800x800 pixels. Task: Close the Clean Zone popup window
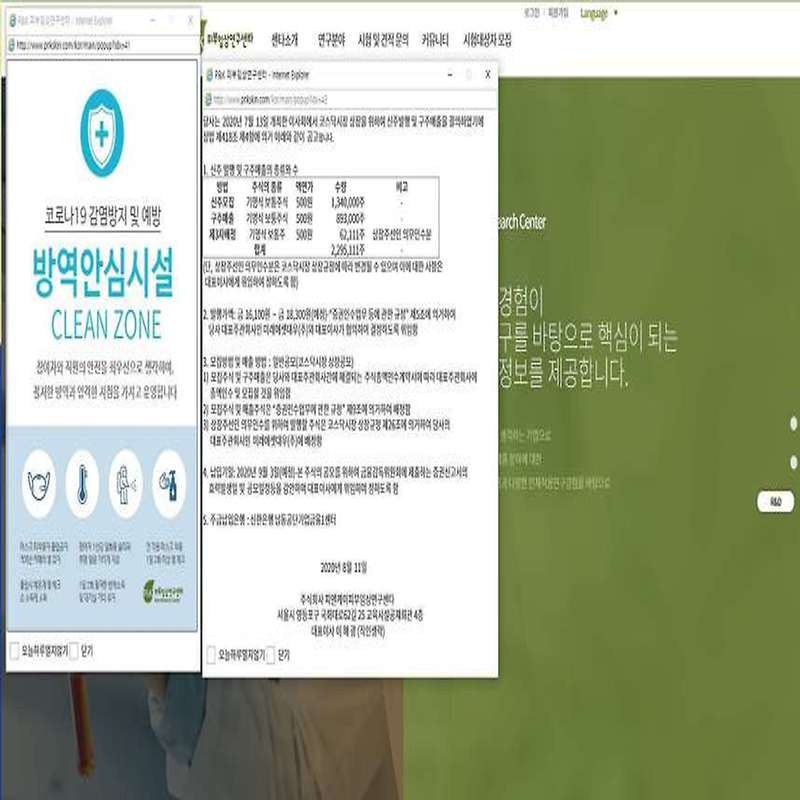191,20
